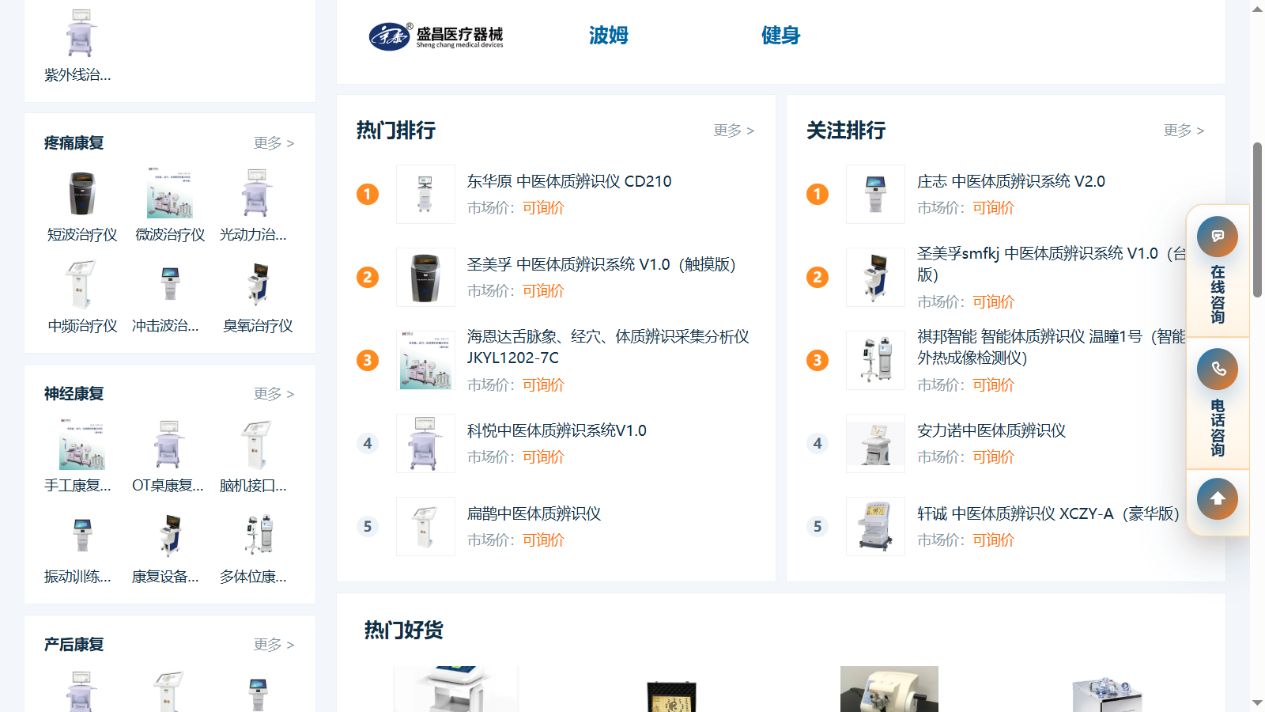Screen dimensions: 1265x712
Task: Open 光动力治疗 product icon
Action: (257, 194)
